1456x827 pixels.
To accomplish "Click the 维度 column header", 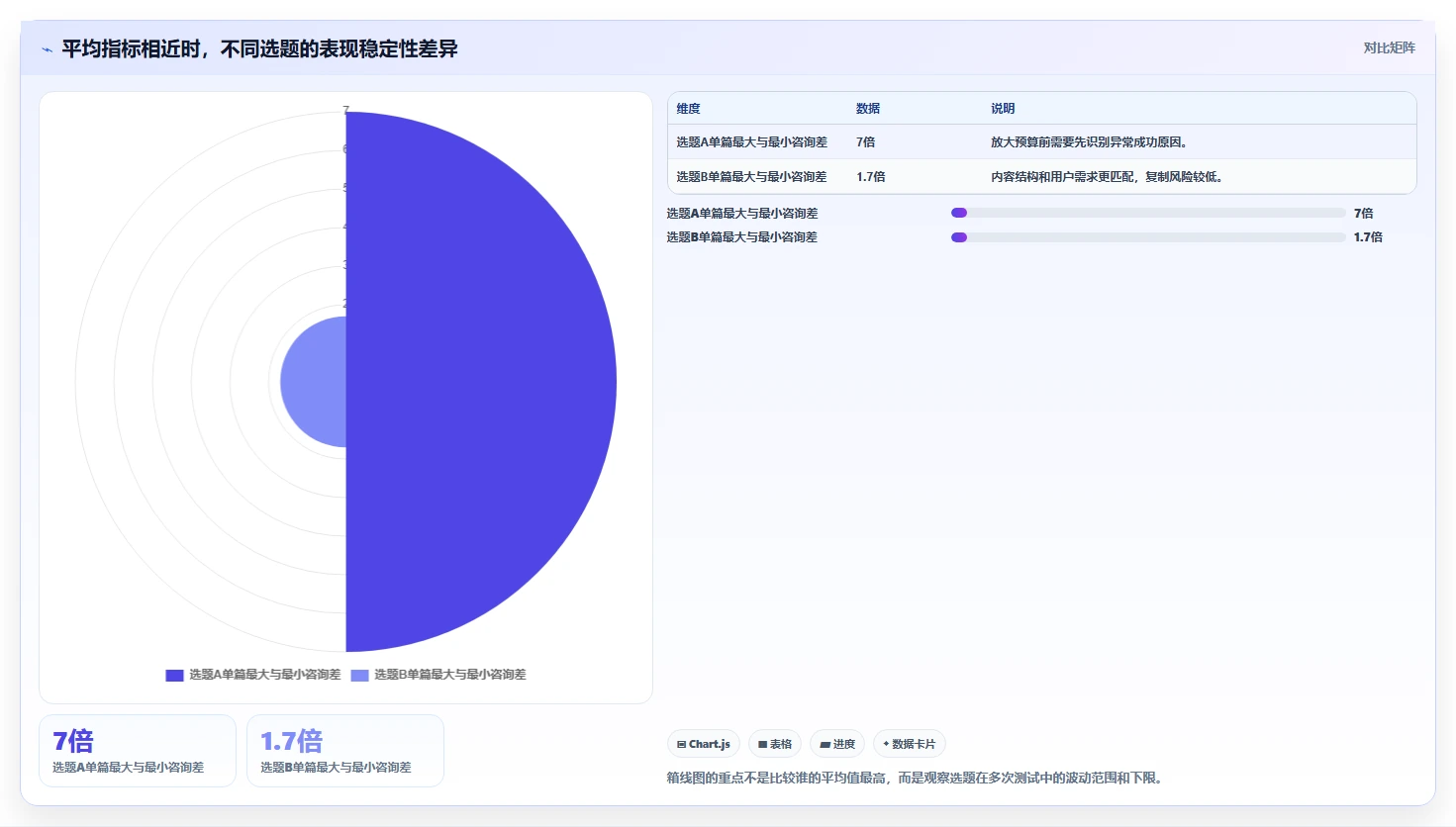I will [688, 109].
